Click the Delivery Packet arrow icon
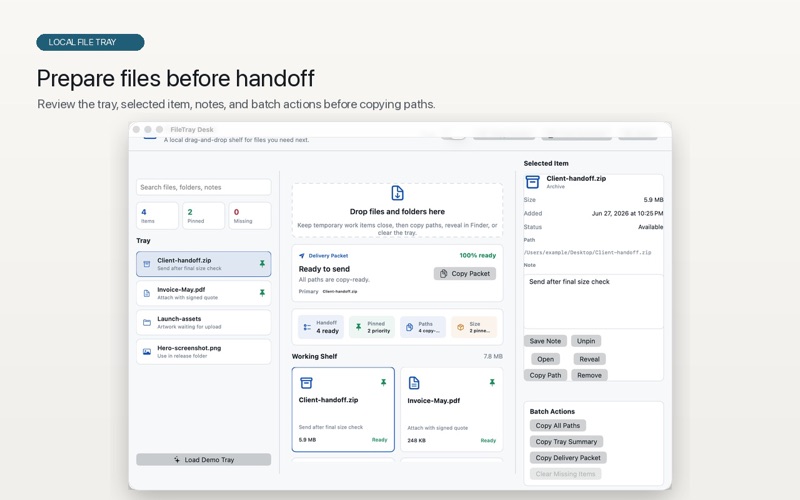Screen dimensions: 800x500 point(302,256)
